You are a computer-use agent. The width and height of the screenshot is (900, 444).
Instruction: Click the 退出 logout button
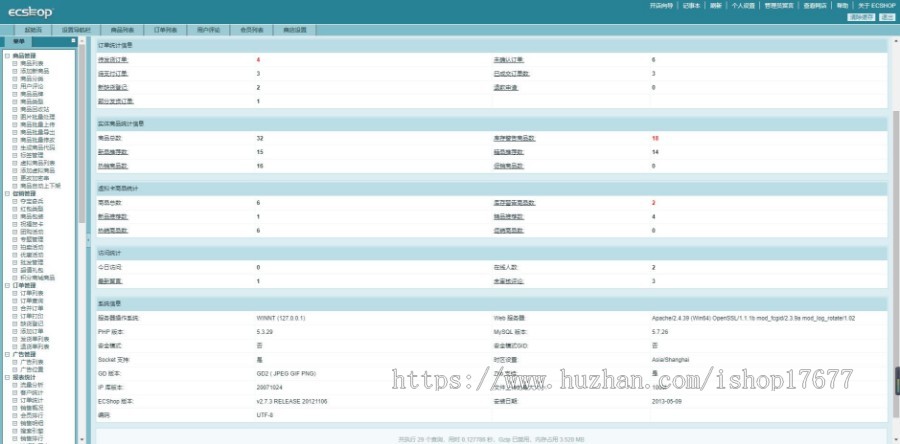[886, 17]
